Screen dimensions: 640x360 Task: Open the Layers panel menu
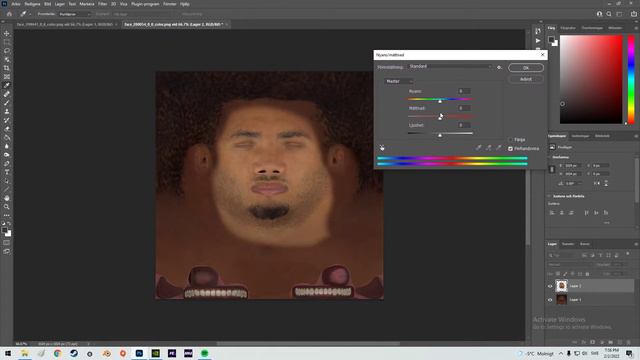tap(636, 244)
